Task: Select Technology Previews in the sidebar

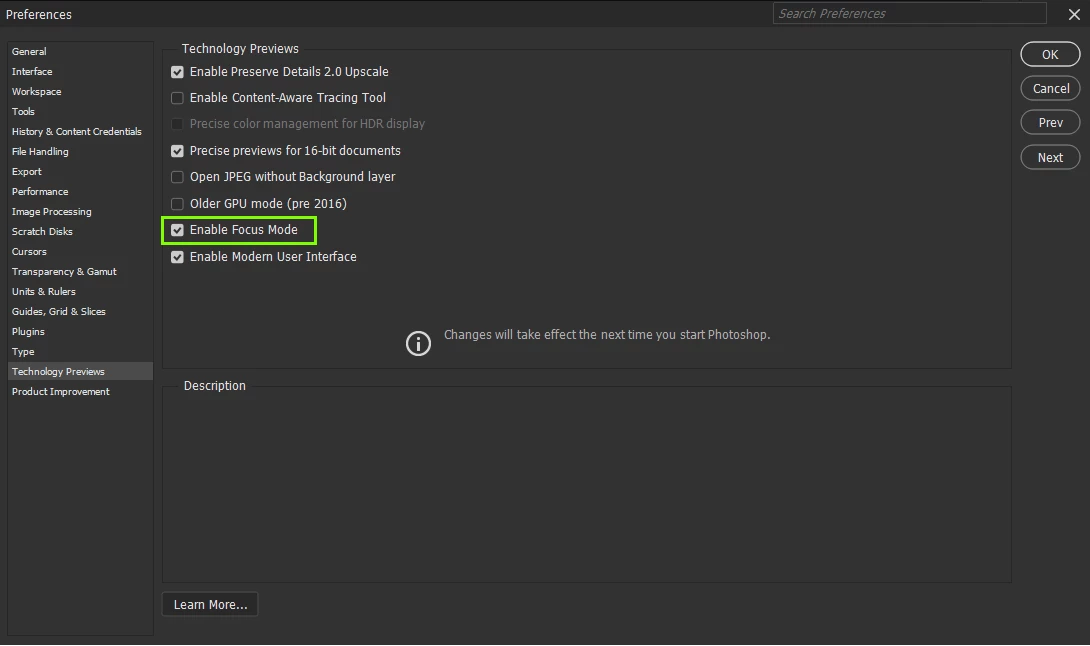Action: coord(80,371)
